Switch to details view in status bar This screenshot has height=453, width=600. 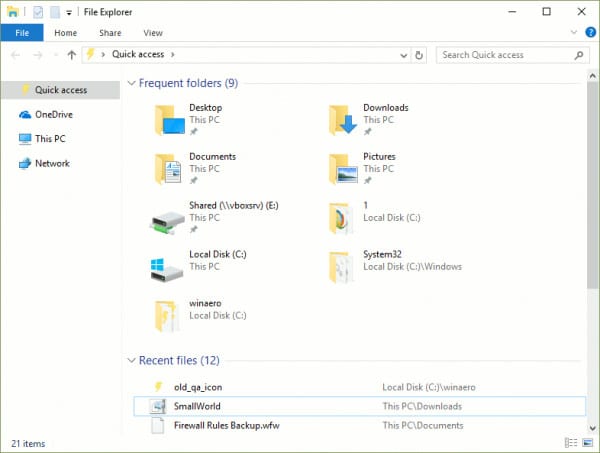coord(571,443)
